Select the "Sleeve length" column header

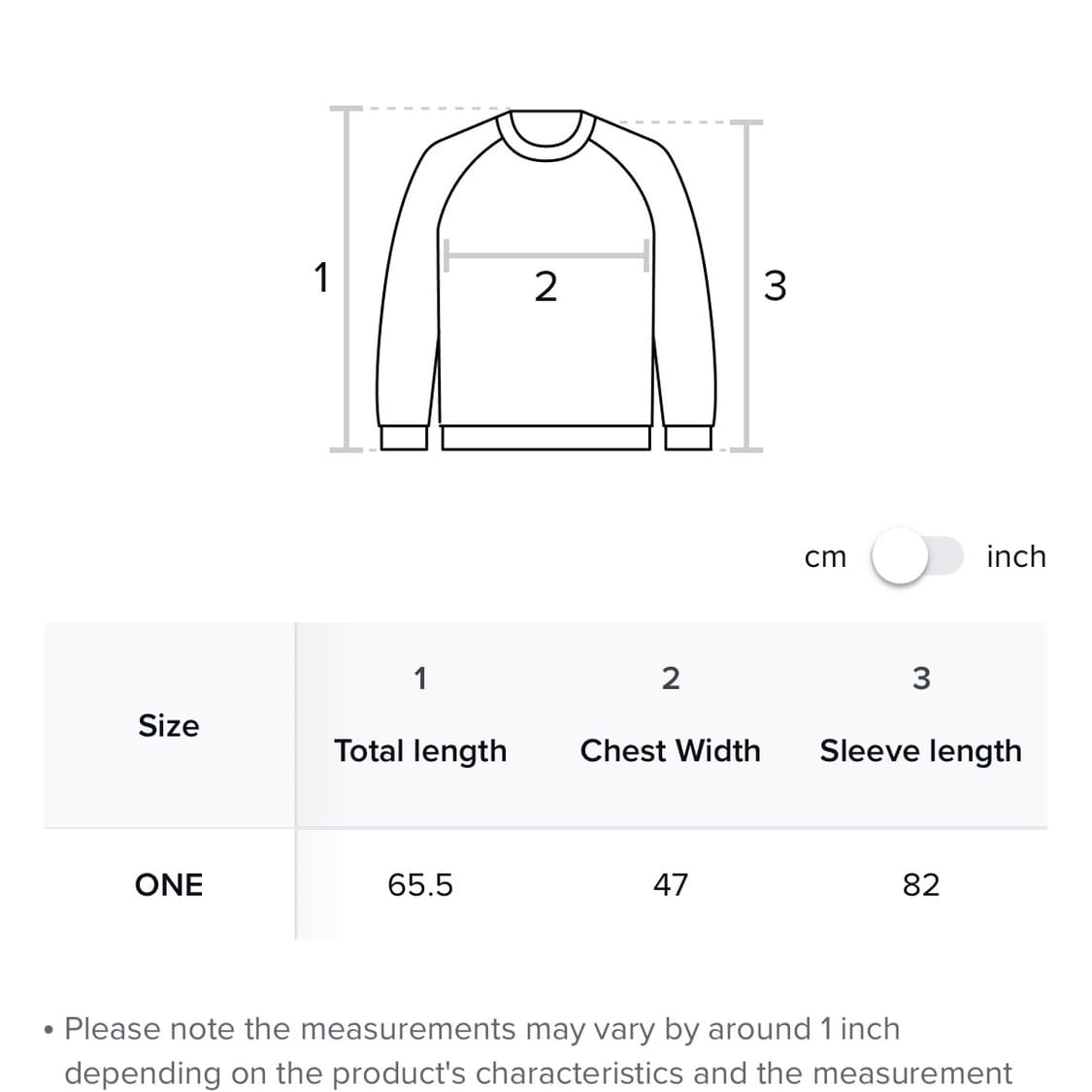coord(920,750)
